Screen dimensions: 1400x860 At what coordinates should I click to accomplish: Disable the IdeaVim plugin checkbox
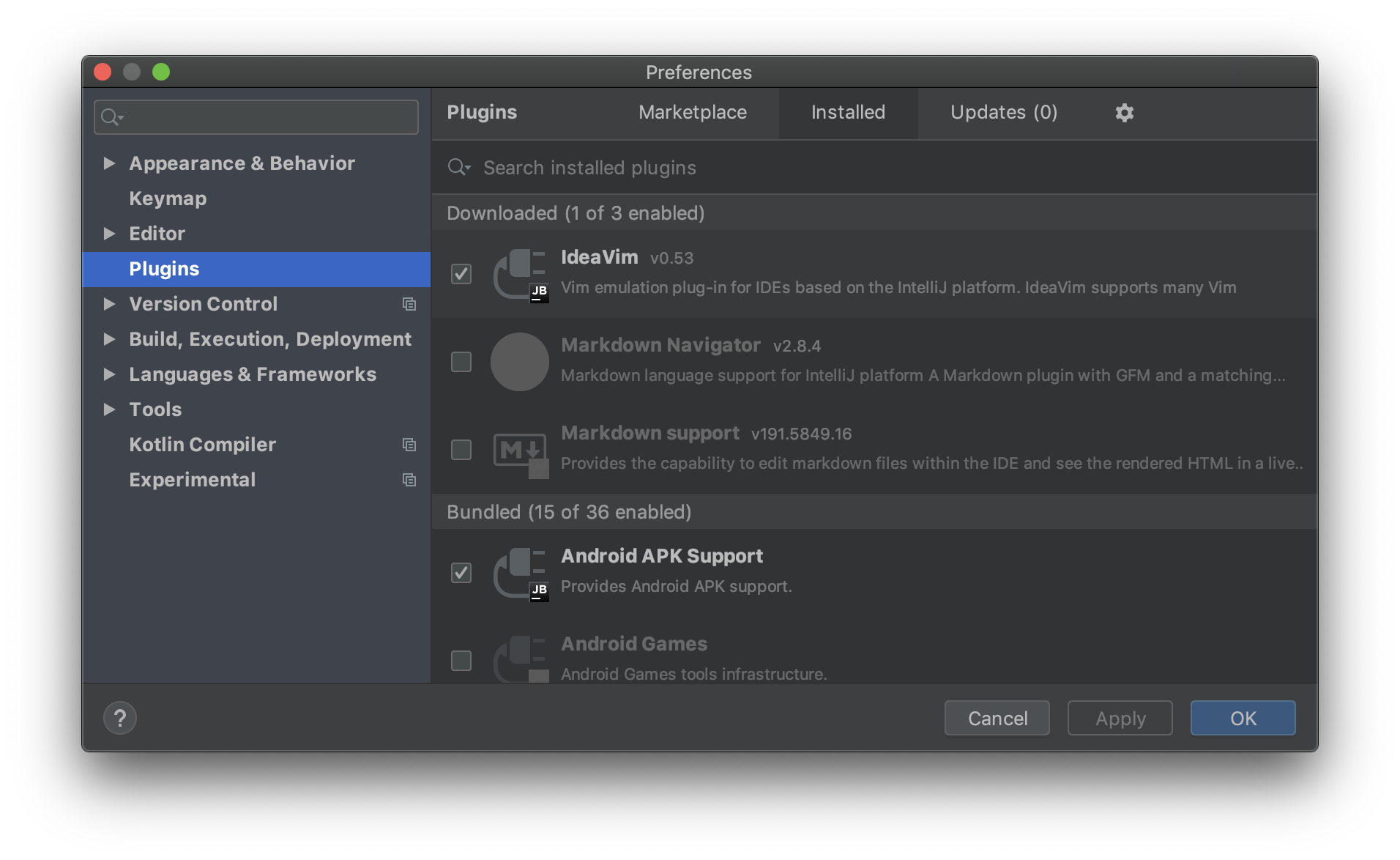(461, 275)
